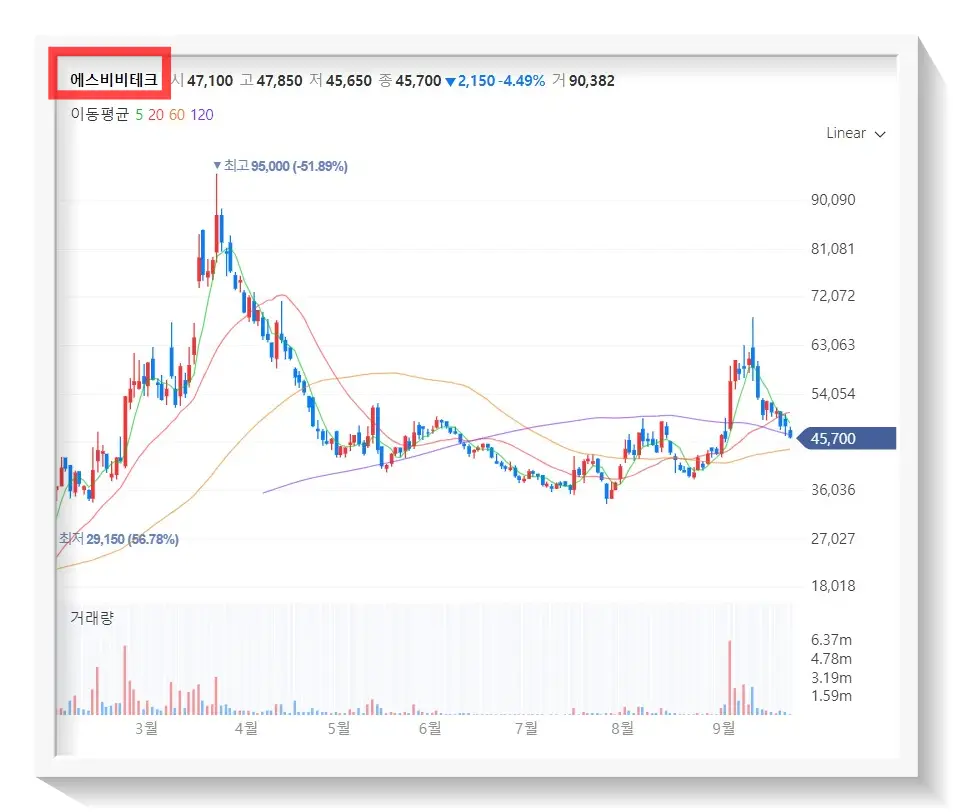Click the 90,090 price axis label
Viewport: 953px width, 812px height.
coord(833,199)
